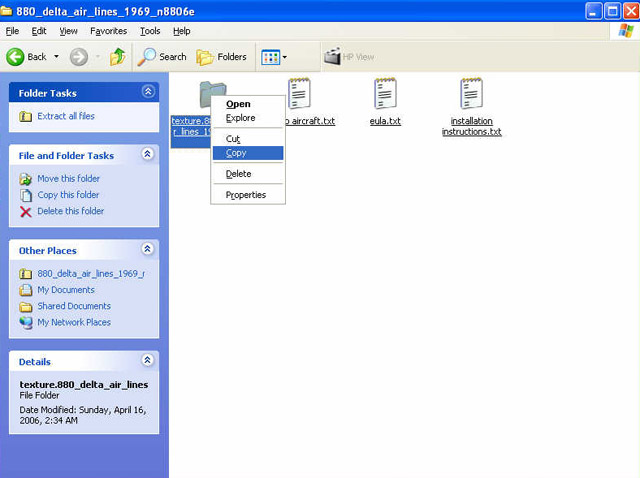Click the Delete this folder link
The height and width of the screenshot is (478, 640).
pos(71,211)
